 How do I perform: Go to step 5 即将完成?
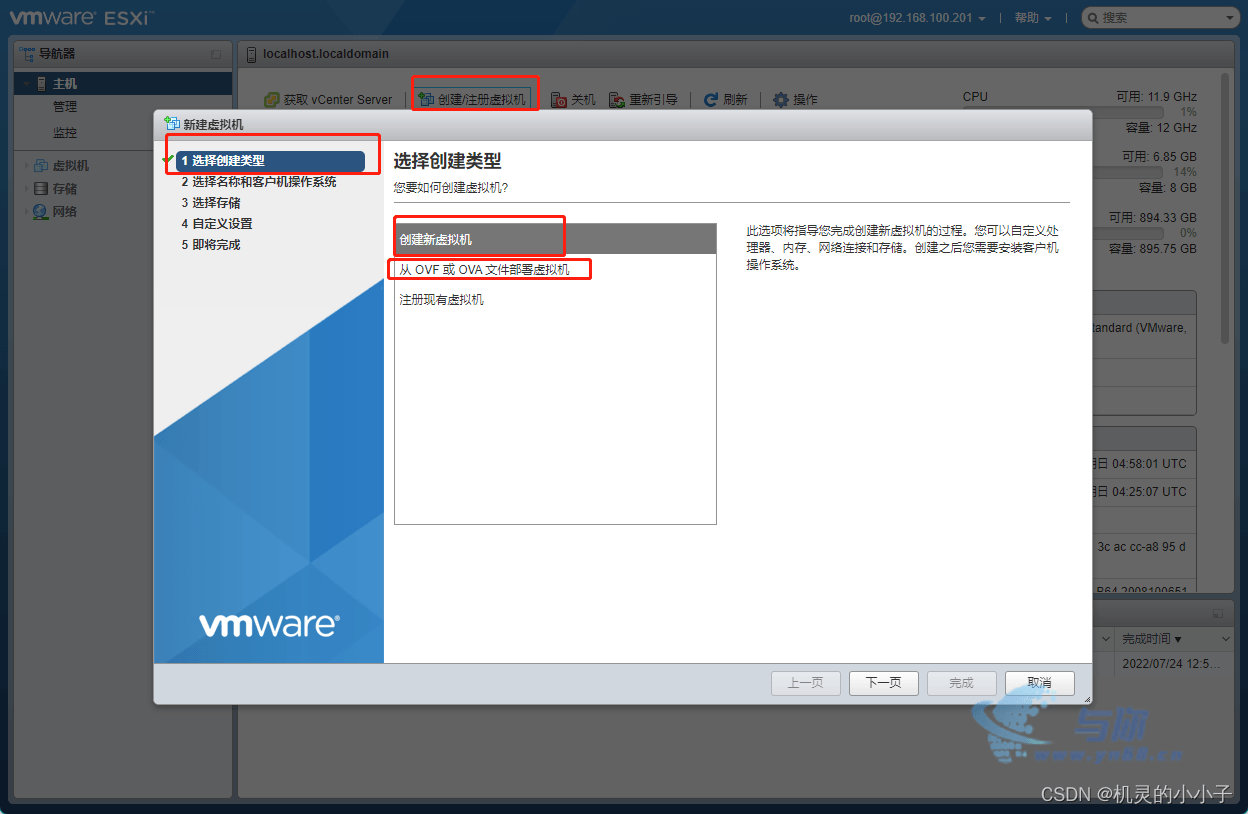pos(211,245)
